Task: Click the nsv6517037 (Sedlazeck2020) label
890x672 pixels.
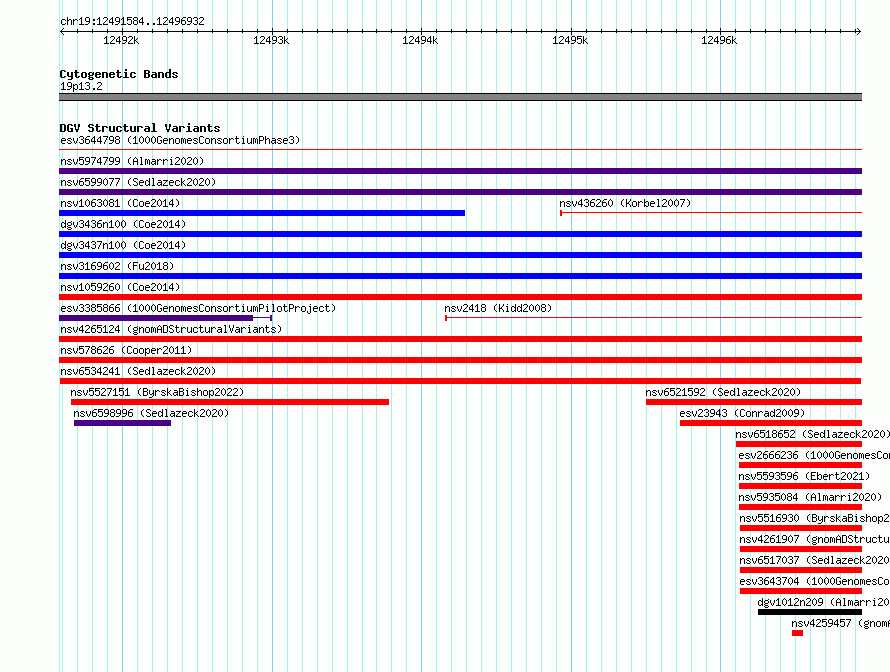Action: (815, 560)
